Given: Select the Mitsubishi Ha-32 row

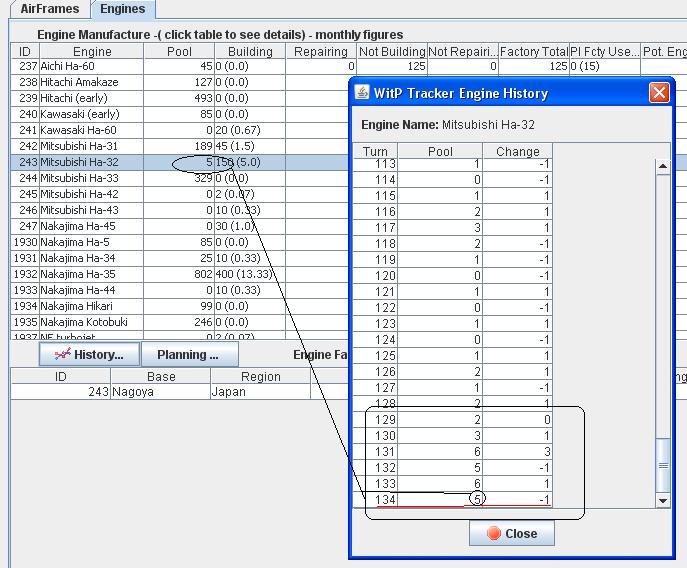Looking at the screenshot, I should pos(180,162).
